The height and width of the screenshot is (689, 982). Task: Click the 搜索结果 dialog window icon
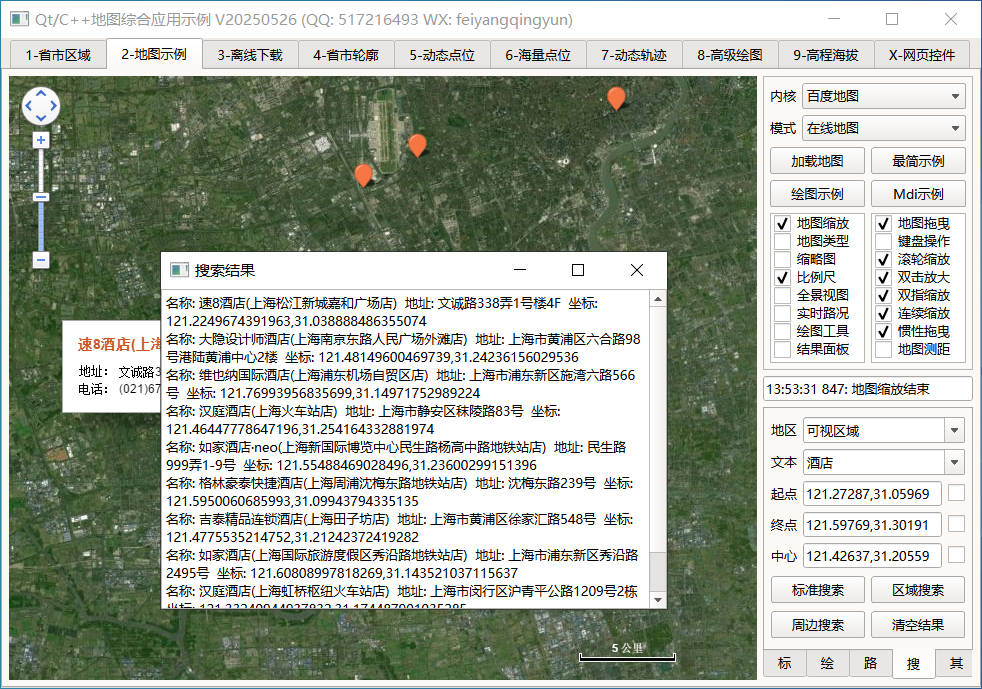click(x=180, y=270)
